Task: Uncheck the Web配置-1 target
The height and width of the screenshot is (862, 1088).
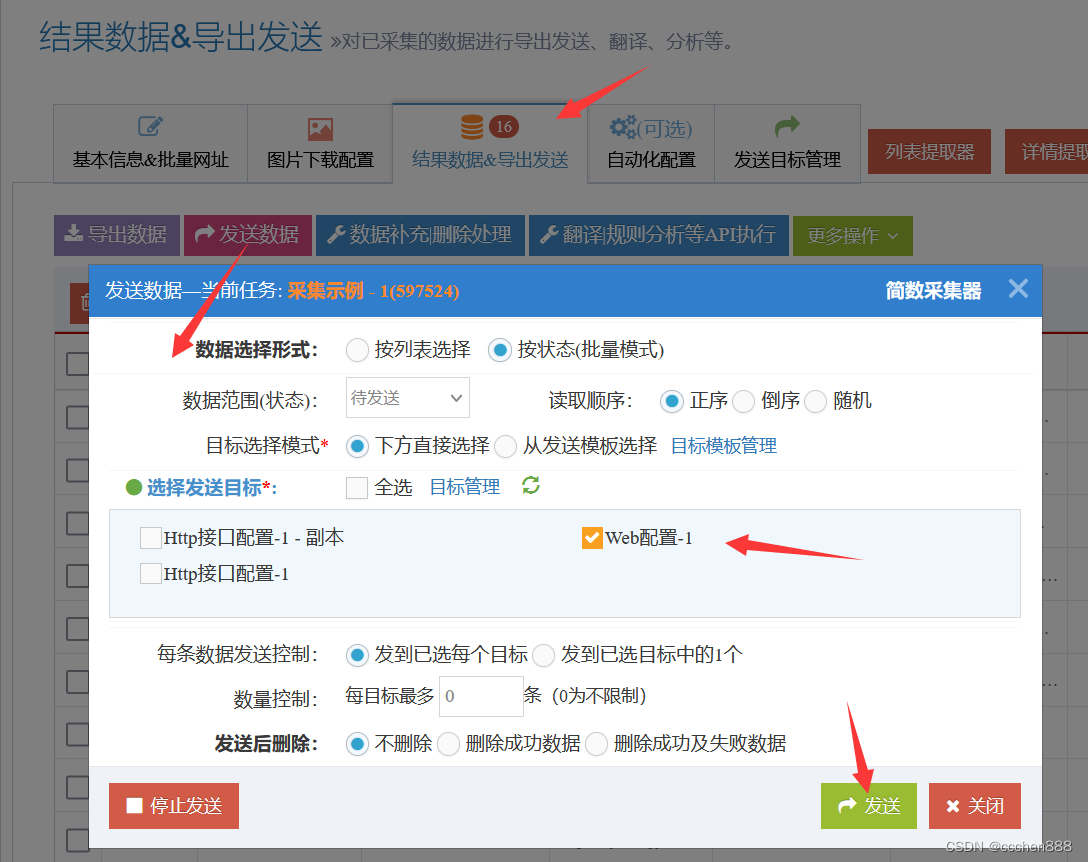Action: click(592, 538)
